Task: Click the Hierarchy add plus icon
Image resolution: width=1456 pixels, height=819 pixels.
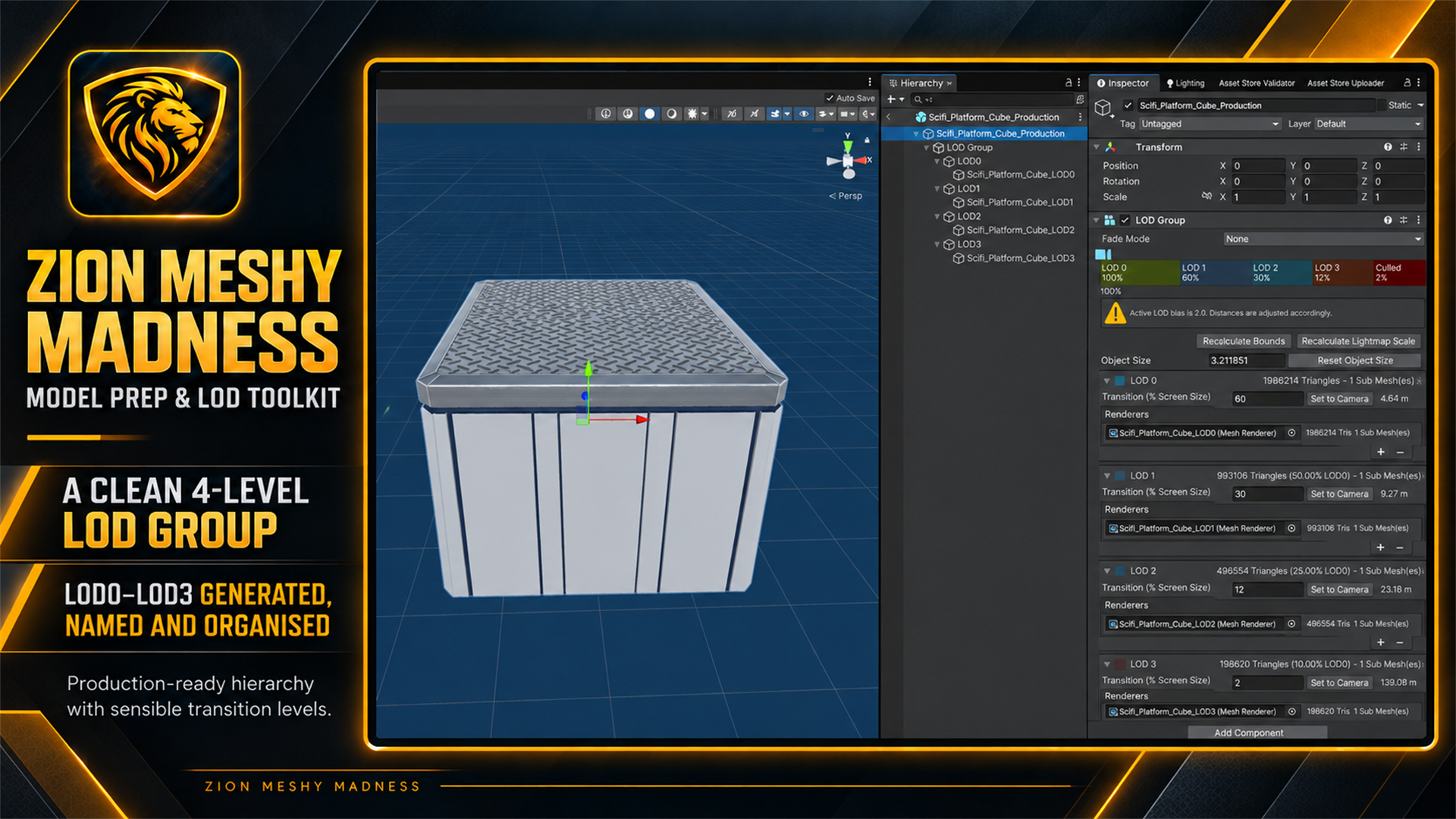Action: point(892,99)
